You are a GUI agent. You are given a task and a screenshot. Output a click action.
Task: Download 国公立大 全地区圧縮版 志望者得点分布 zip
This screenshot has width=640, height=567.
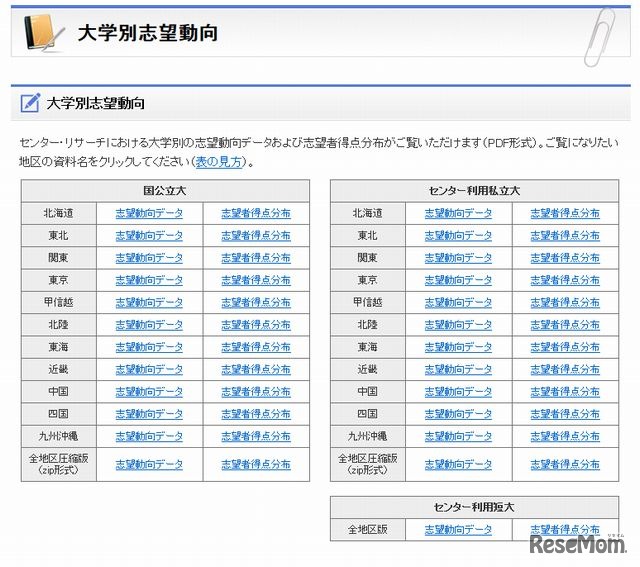(256, 465)
